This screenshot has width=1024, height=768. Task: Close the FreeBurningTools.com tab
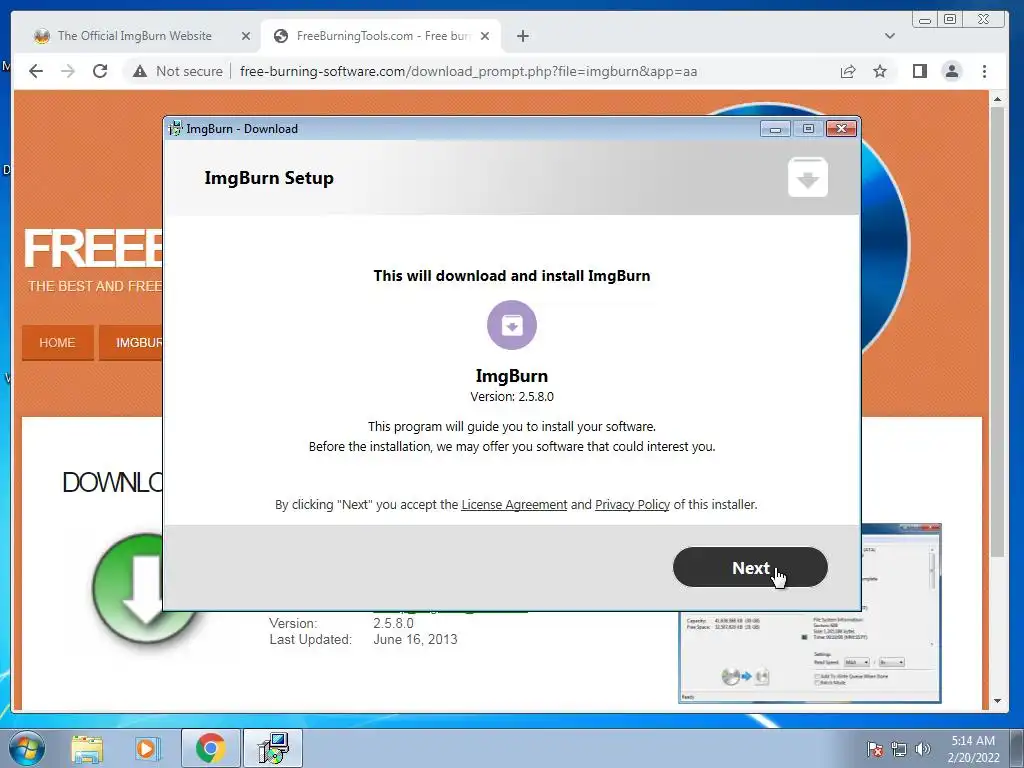pos(485,36)
